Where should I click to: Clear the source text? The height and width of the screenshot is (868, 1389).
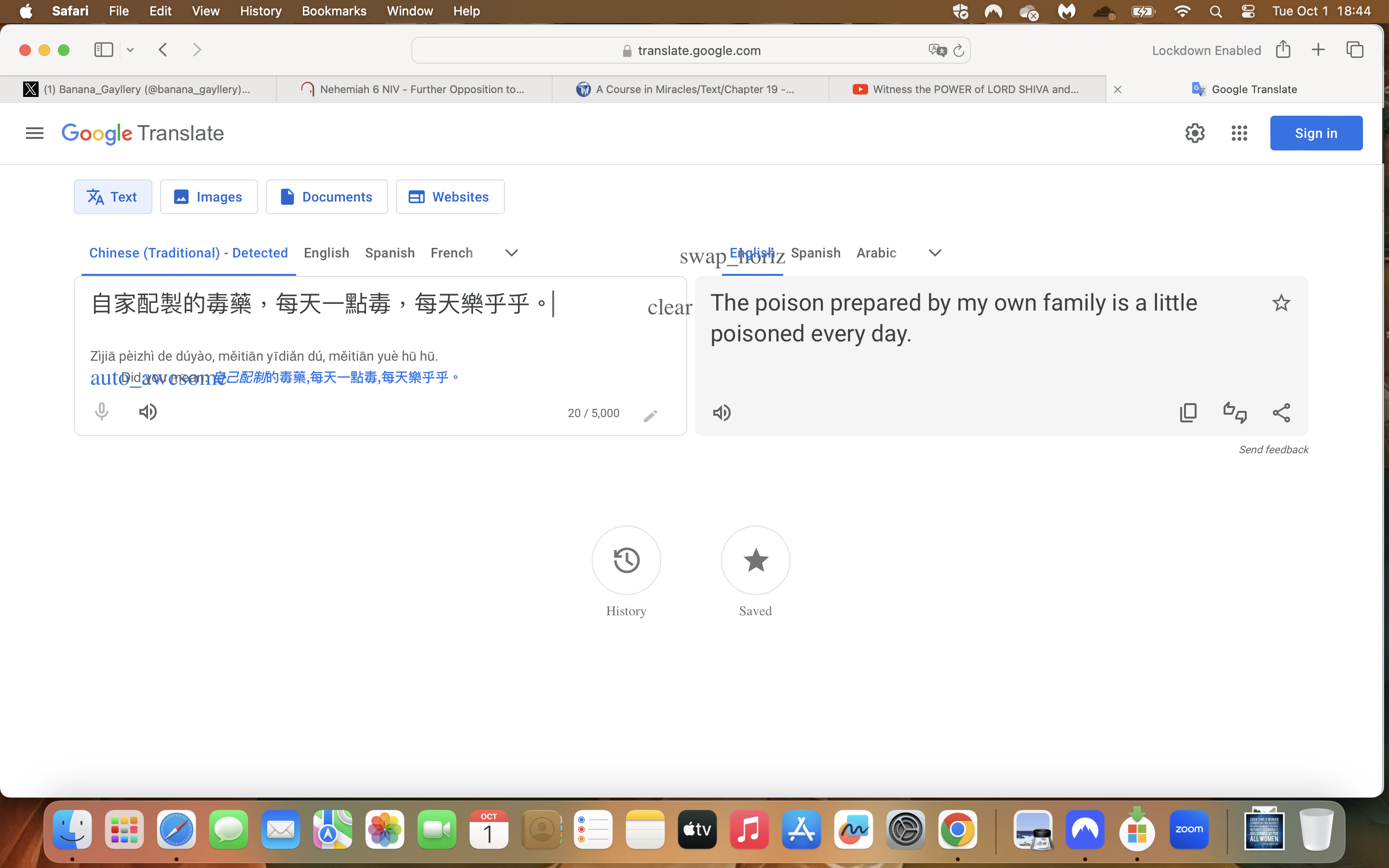tap(670, 307)
